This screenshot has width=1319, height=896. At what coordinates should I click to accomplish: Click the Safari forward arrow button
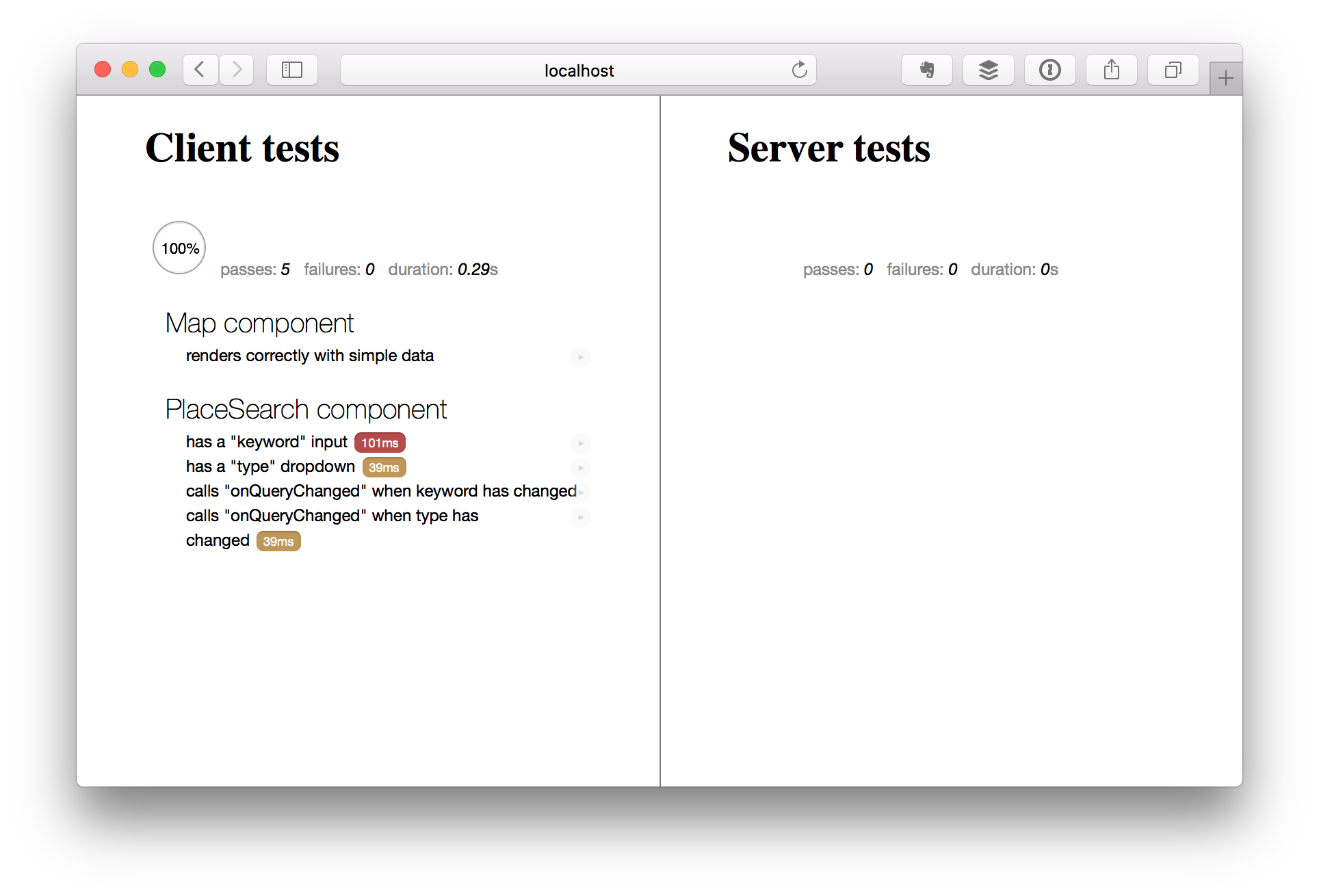click(x=237, y=70)
